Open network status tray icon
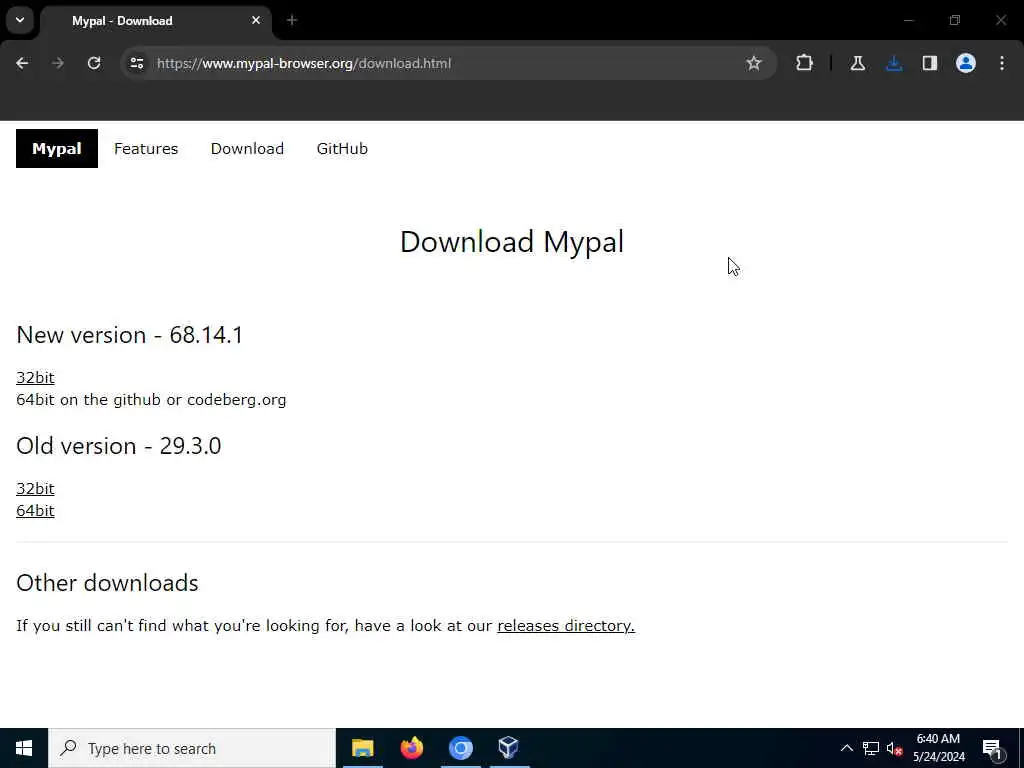The width and height of the screenshot is (1024, 768). pos(871,748)
